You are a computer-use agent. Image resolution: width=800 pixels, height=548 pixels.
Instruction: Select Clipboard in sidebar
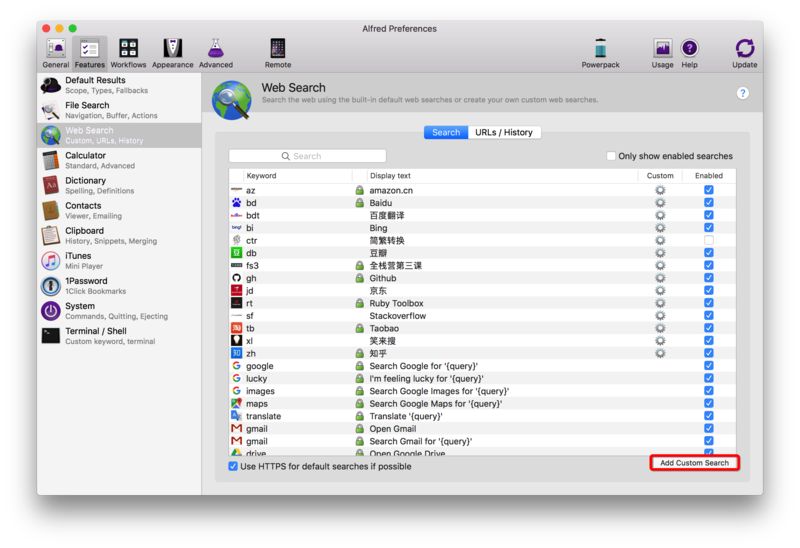click(119, 235)
